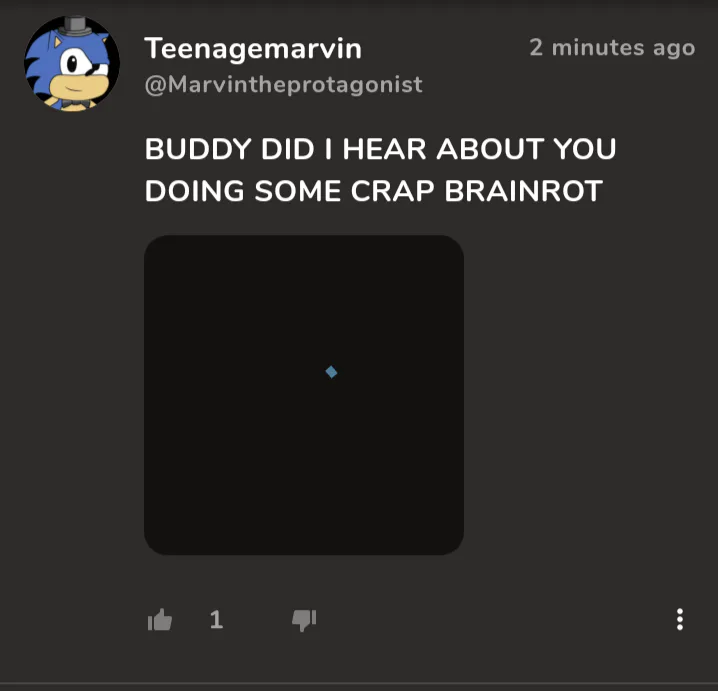Toggle the thumbs-down reaction on this comment
The width and height of the screenshot is (718, 691).
[304, 620]
